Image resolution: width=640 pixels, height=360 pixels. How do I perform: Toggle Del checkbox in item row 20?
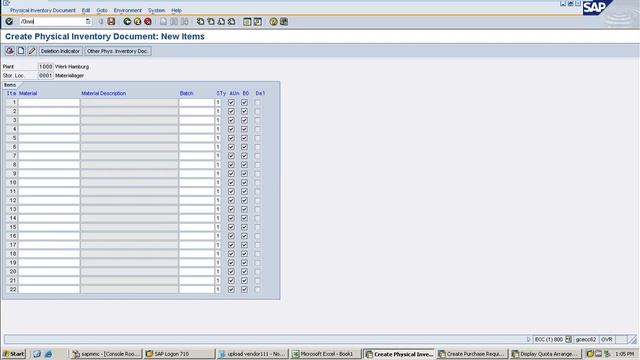click(x=257, y=271)
